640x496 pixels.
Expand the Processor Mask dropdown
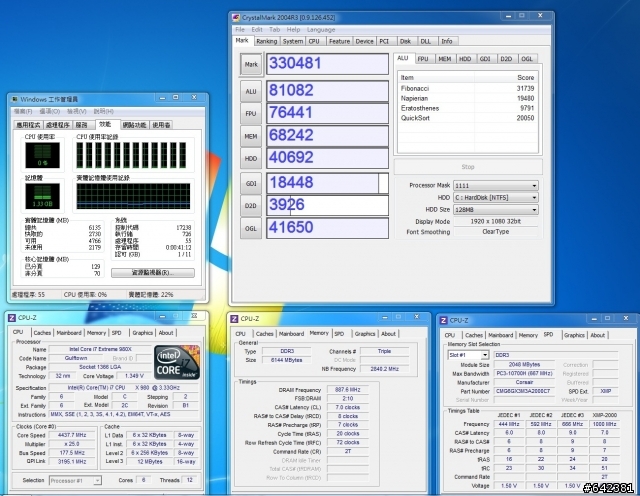pyautogui.click(x=534, y=186)
